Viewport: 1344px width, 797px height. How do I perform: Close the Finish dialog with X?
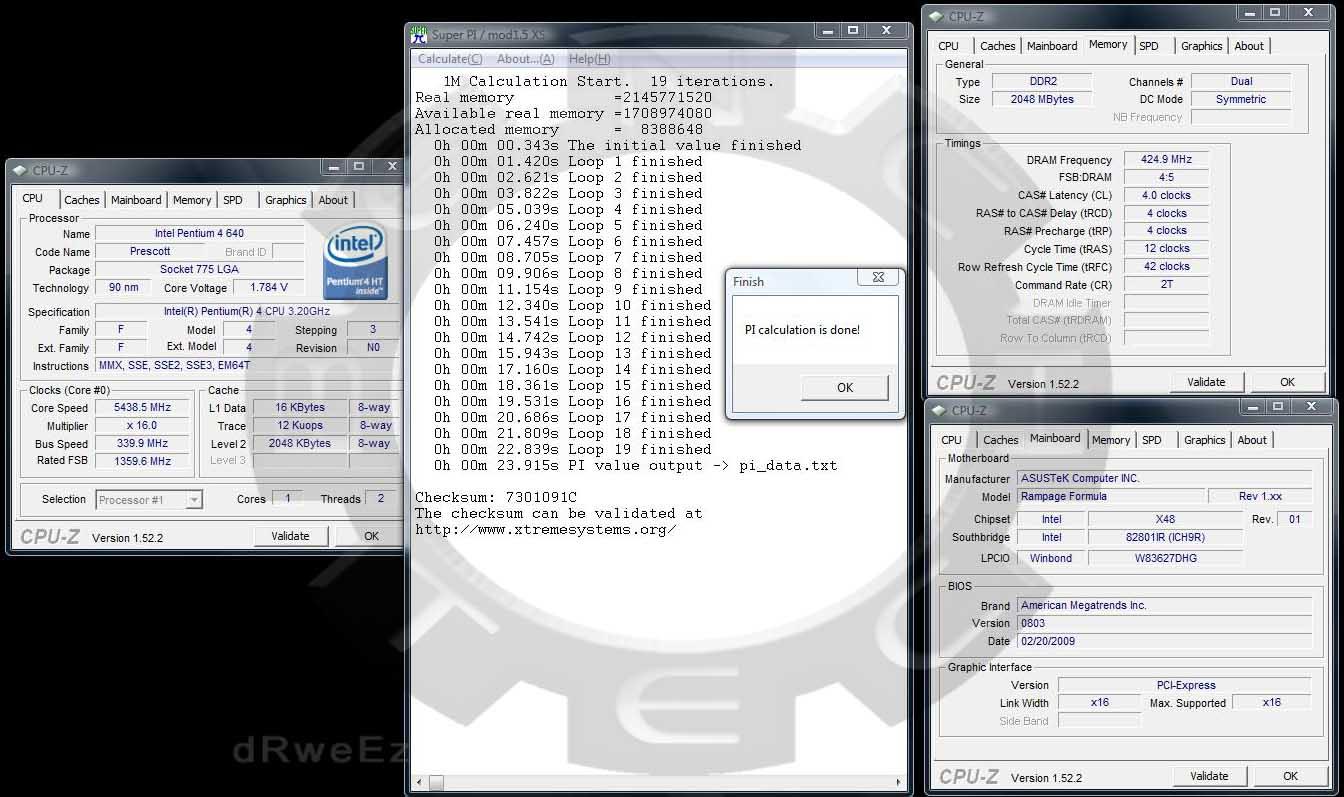pyautogui.click(x=878, y=279)
